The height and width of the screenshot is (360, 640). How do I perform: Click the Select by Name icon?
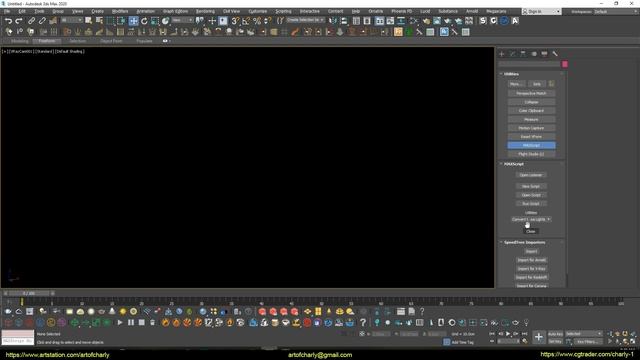coord(99,21)
